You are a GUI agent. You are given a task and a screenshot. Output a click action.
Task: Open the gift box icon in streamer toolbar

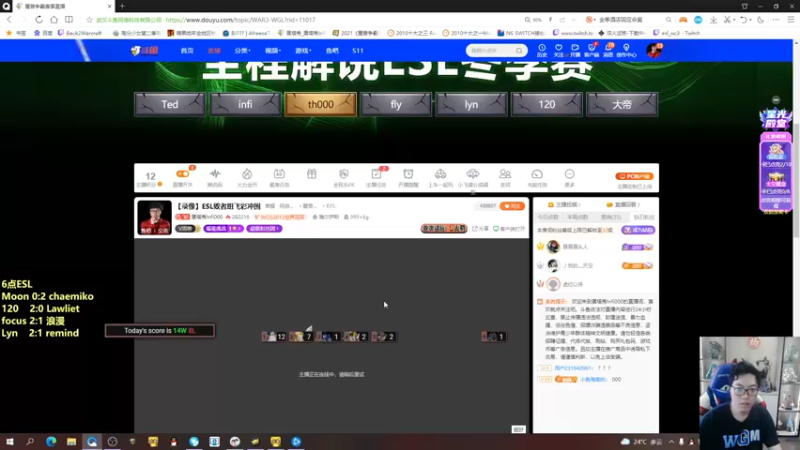(x=311, y=174)
